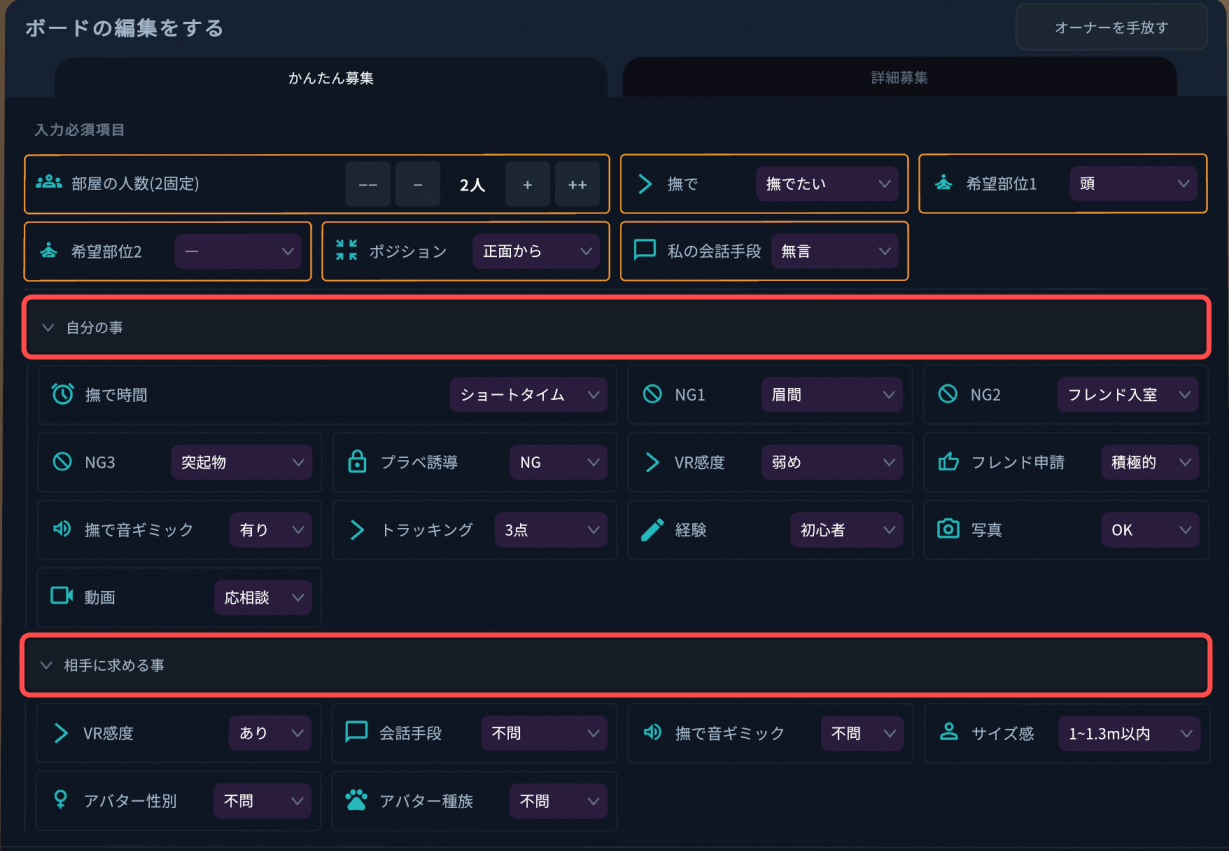Open the NG1 dropdown showing 眉間
1229x851 pixels.
(x=832, y=395)
